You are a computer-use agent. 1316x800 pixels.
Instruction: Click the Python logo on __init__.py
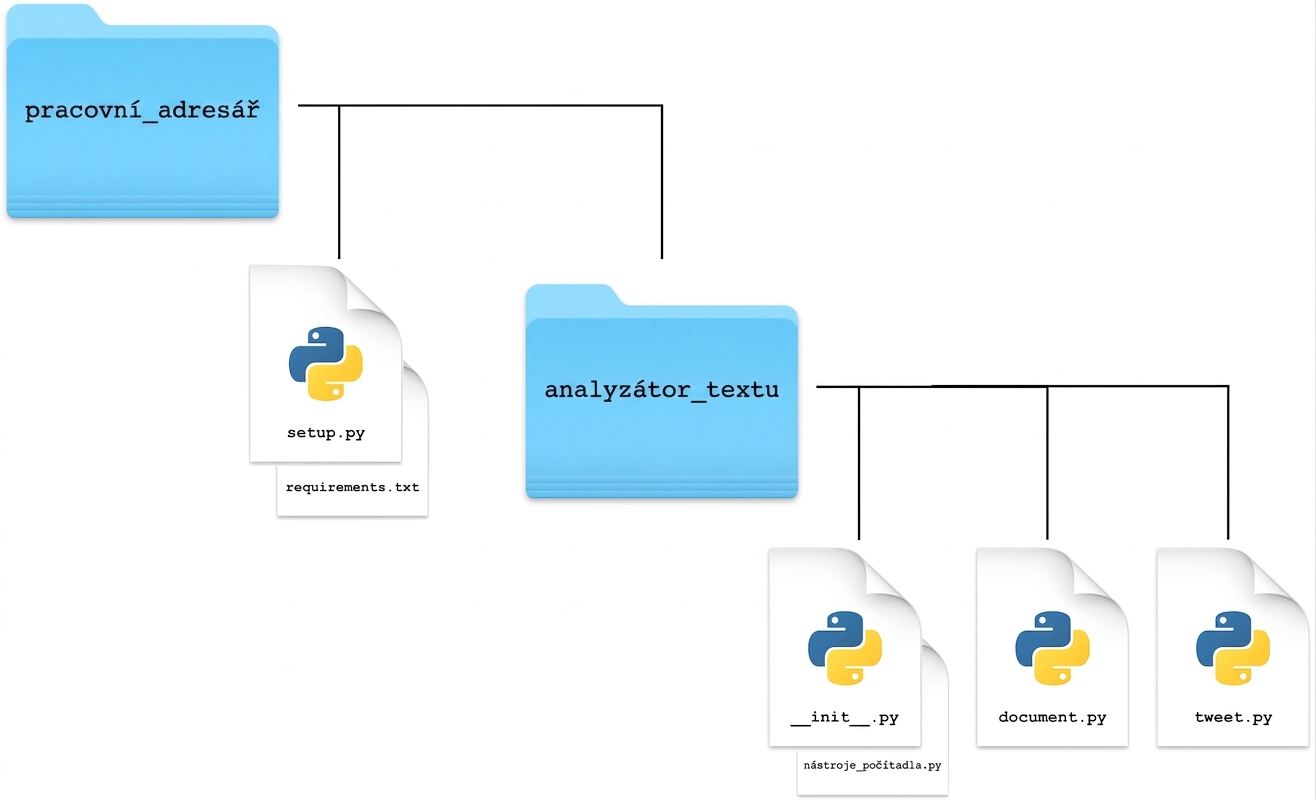pyautogui.click(x=845, y=647)
